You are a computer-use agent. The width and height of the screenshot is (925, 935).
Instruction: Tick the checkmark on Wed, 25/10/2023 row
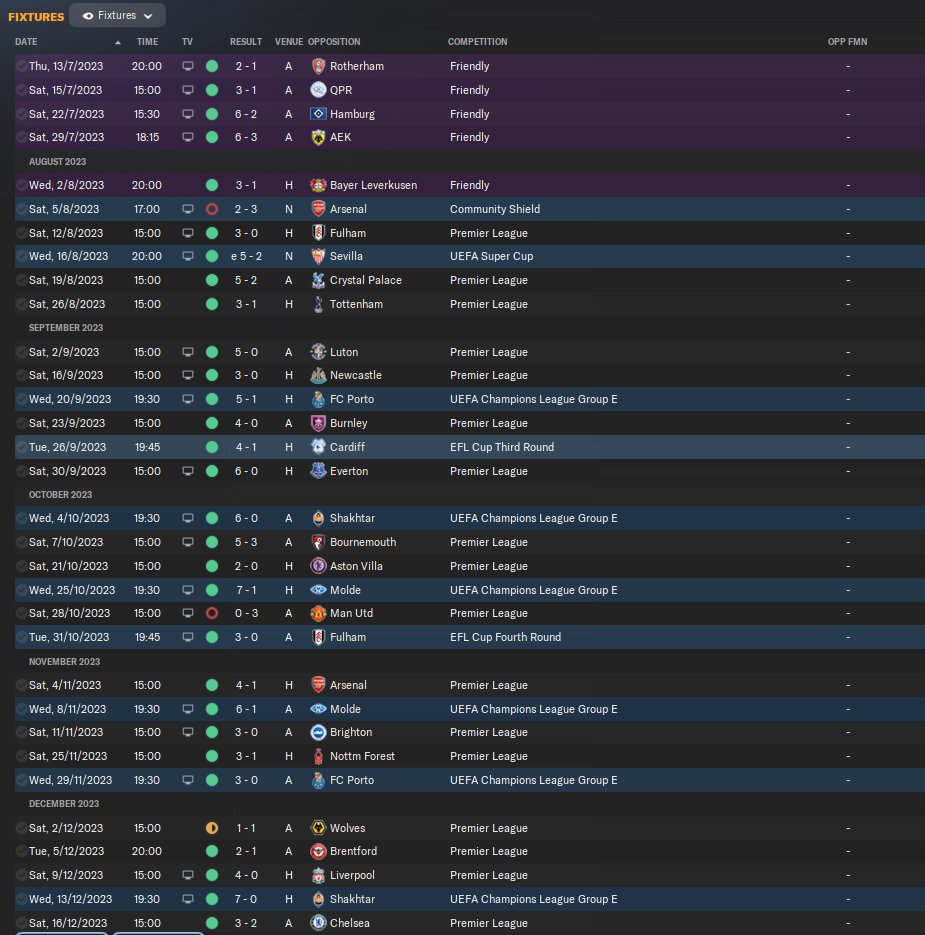(x=21, y=590)
